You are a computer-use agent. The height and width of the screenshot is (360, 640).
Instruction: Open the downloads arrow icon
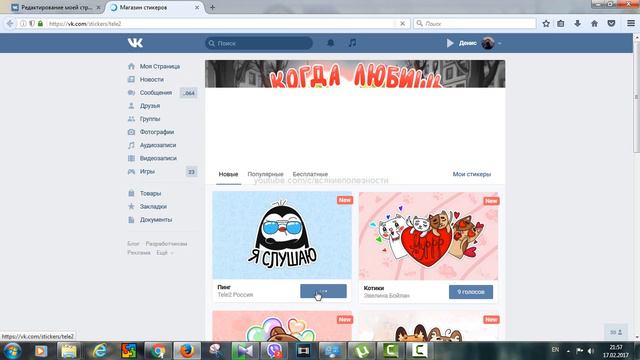tap(577, 24)
